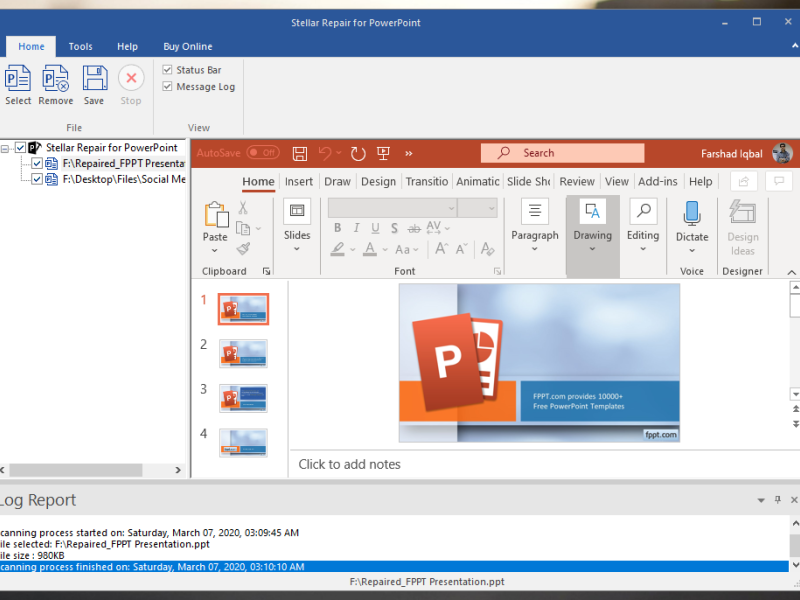Click the Redo/Repeat circular arrow icon

(358, 153)
